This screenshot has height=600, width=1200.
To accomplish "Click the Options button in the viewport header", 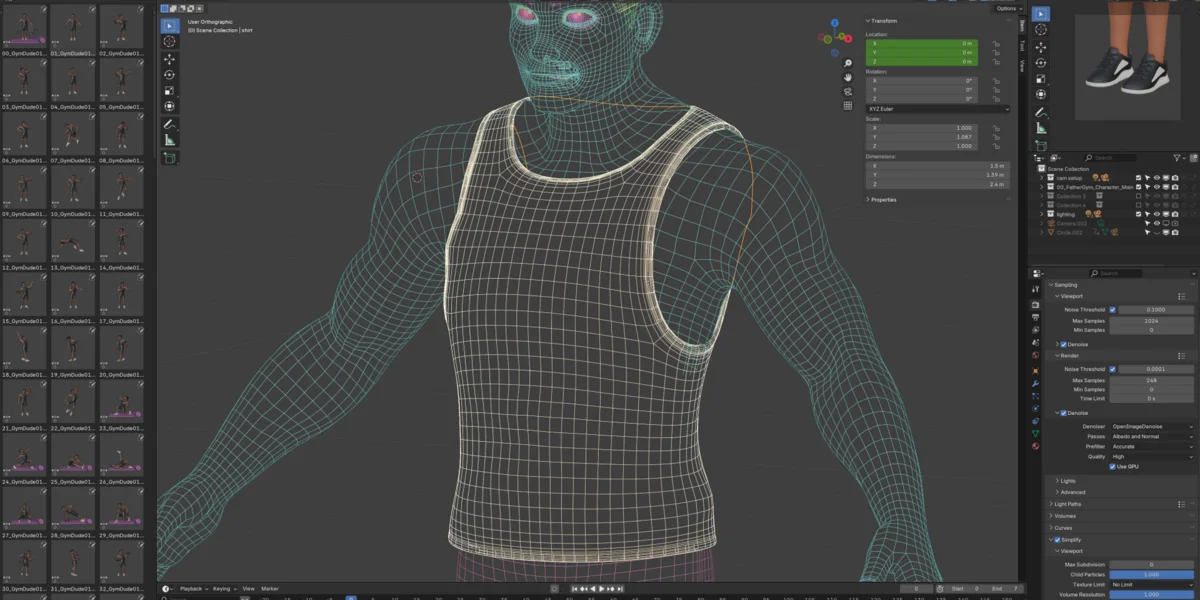I will point(1005,8).
